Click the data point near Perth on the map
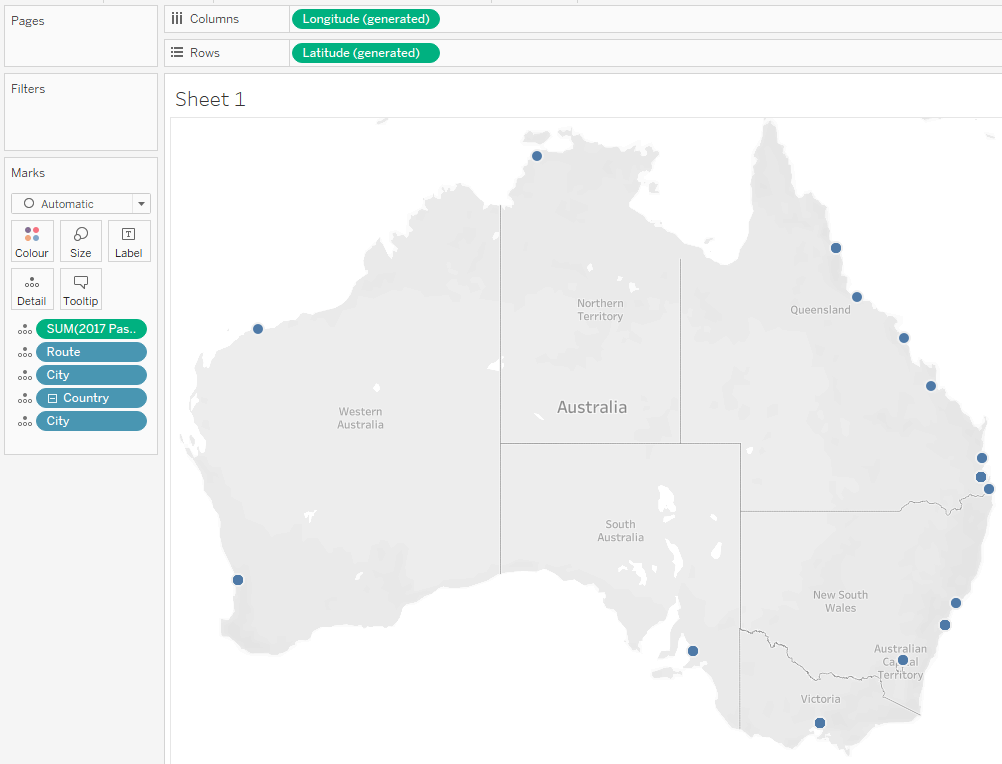Image resolution: width=1002 pixels, height=764 pixels. coord(237,579)
